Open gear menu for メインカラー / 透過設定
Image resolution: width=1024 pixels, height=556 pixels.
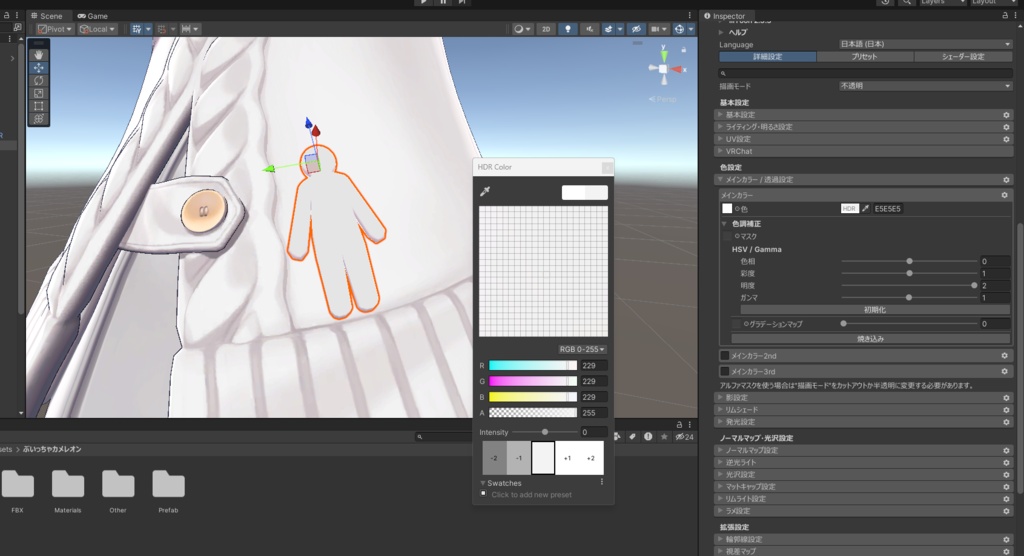pos(1006,180)
